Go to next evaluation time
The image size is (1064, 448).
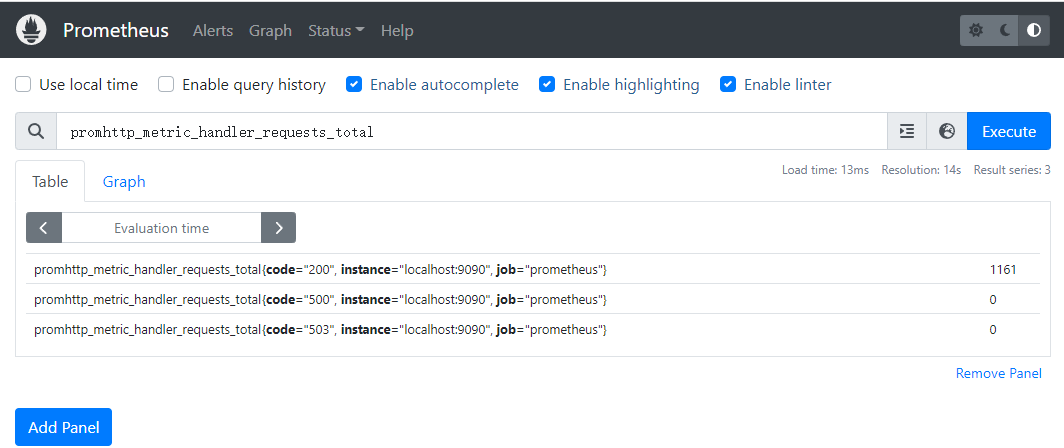coord(278,228)
